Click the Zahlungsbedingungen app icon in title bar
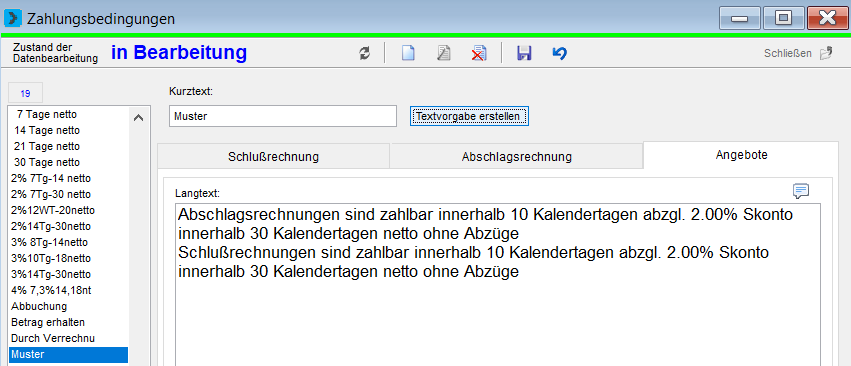This screenshot has height=366, width=851. tap(12, 19)
